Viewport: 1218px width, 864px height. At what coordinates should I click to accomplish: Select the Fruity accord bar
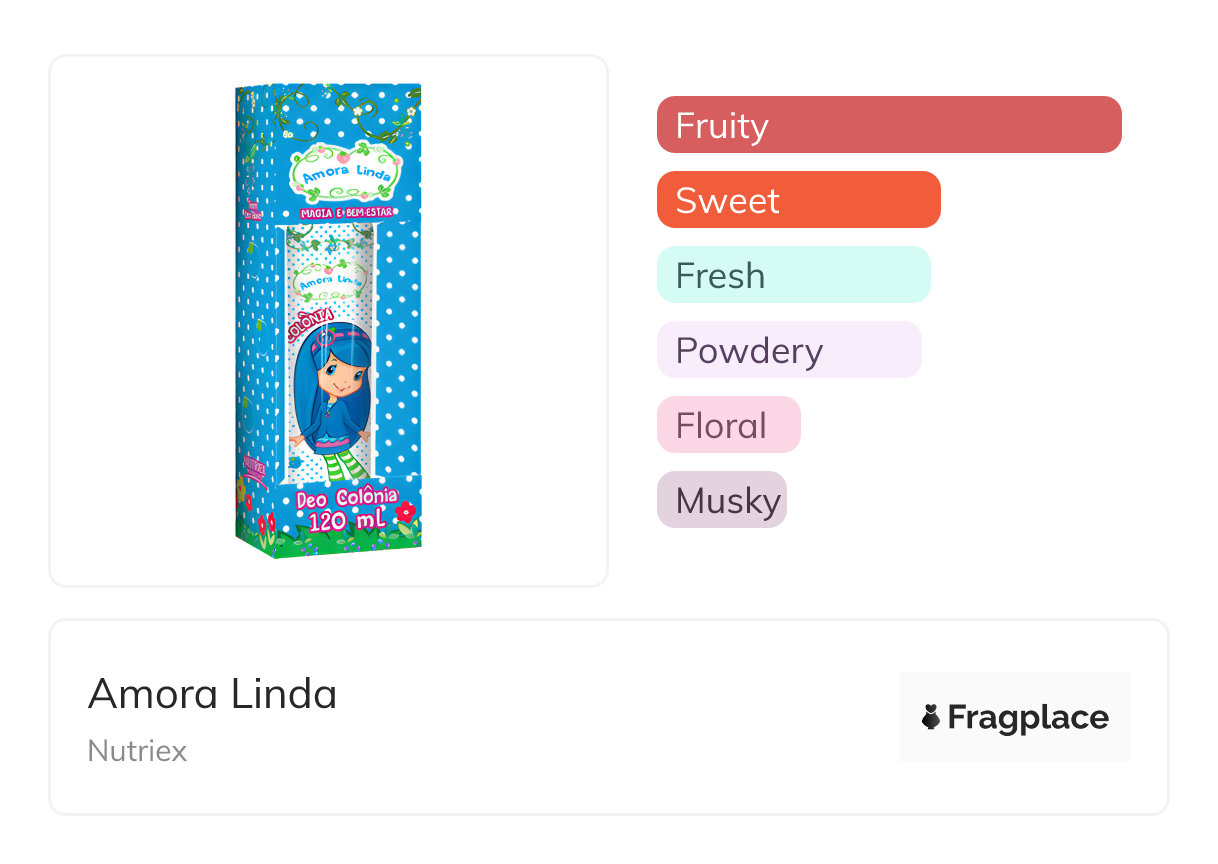[x=888, y=125]
